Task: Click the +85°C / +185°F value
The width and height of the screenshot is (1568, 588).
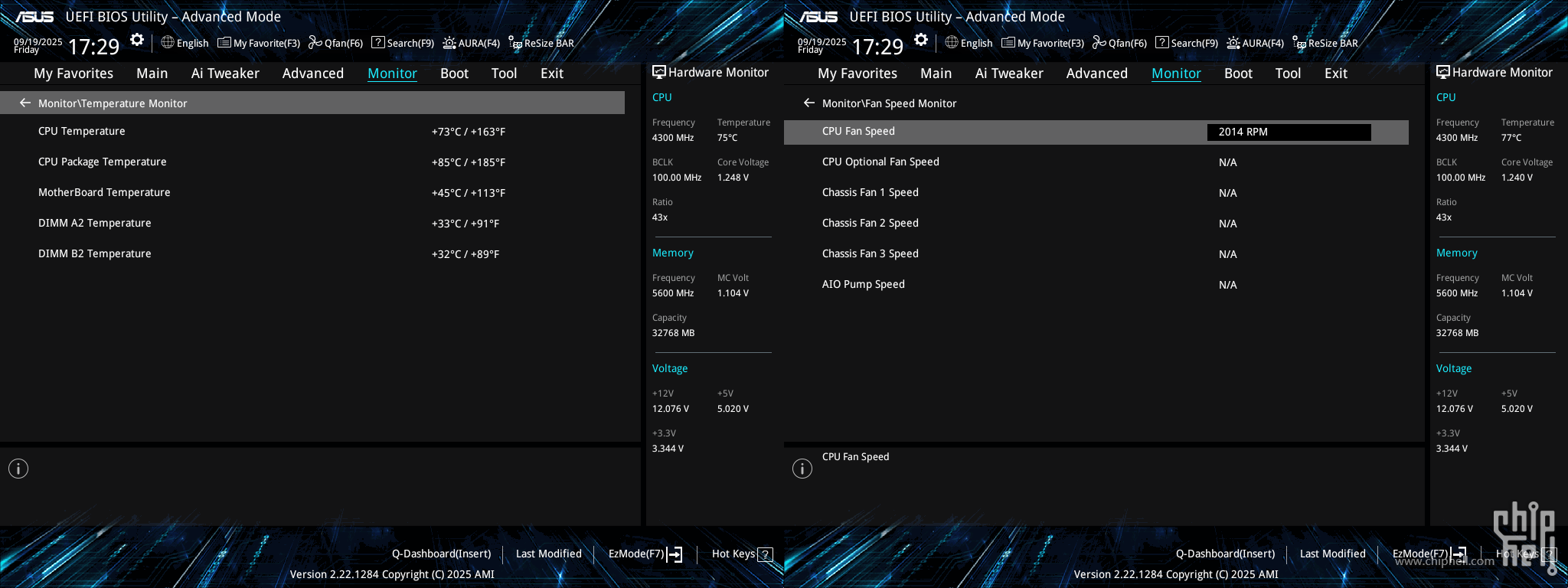Action: click(469, 162)
